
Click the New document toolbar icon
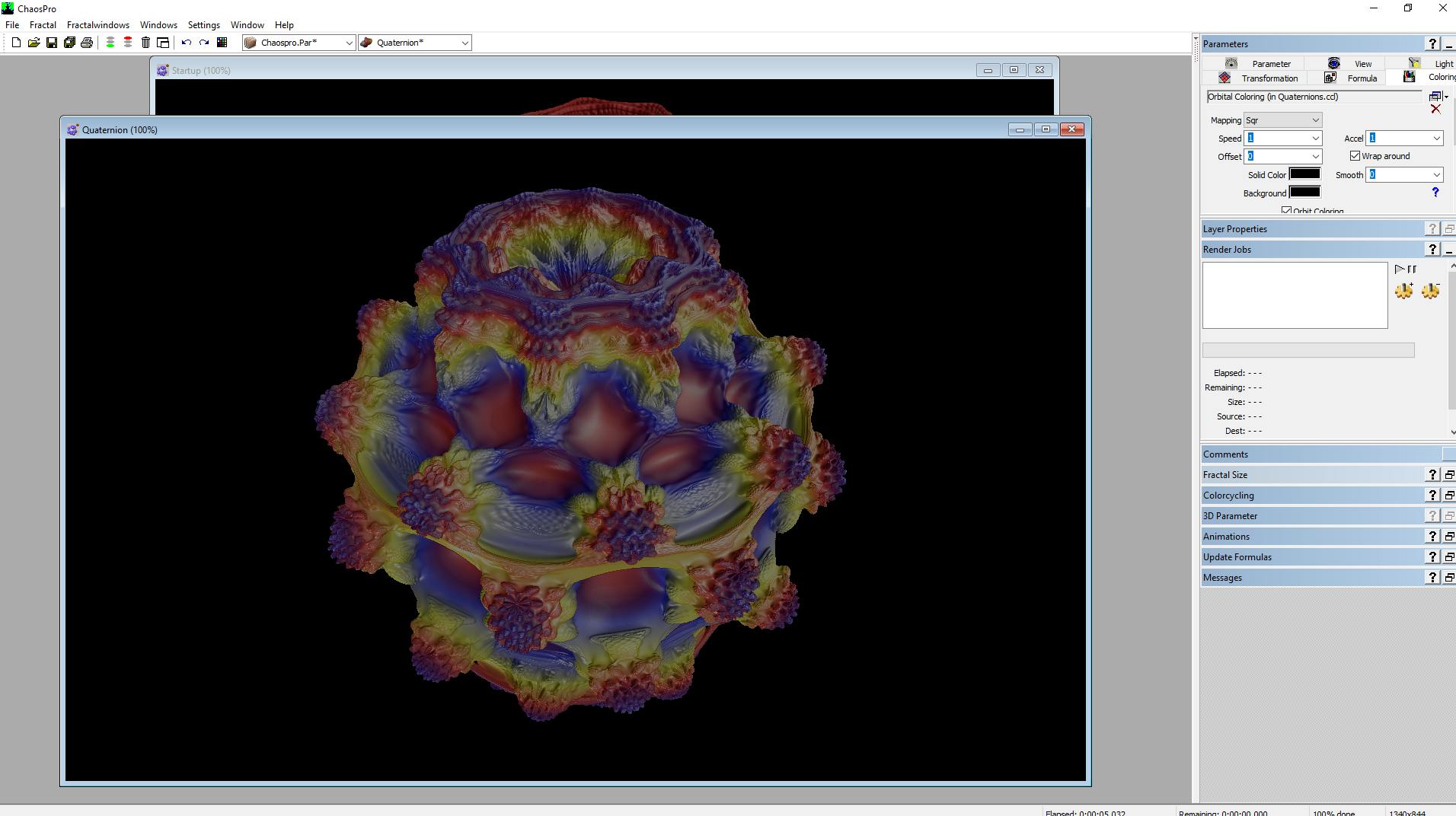click(16, 43)
